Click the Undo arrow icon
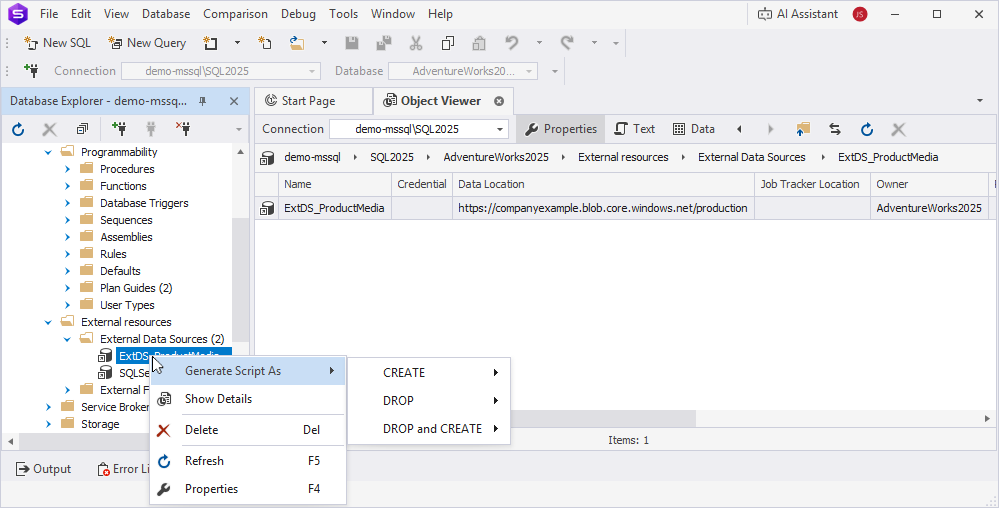The image size is (999, 508). (512, 43)
